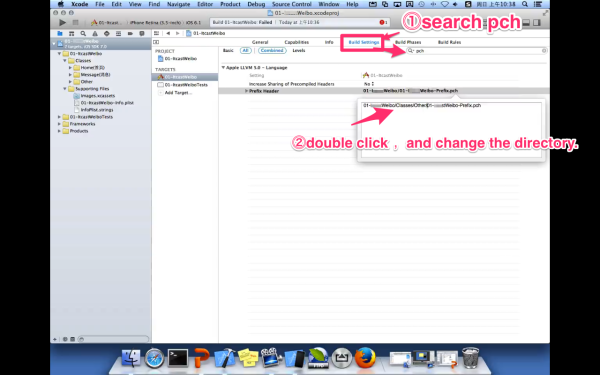Switch to the Build Rules tab
This screenshot has width=600, height=375.
click(449, 42)
